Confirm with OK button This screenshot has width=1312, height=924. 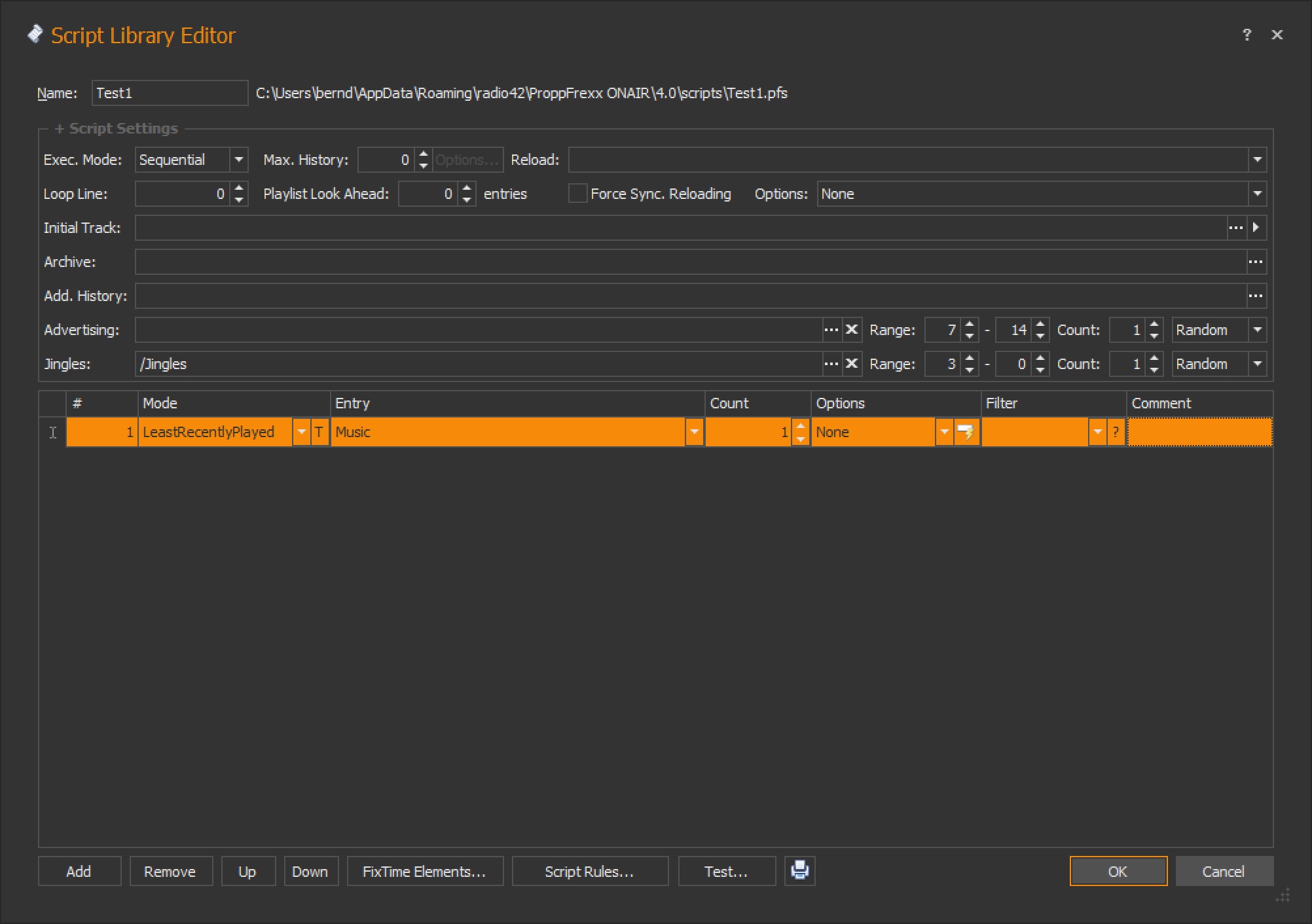click(1118, 871)
